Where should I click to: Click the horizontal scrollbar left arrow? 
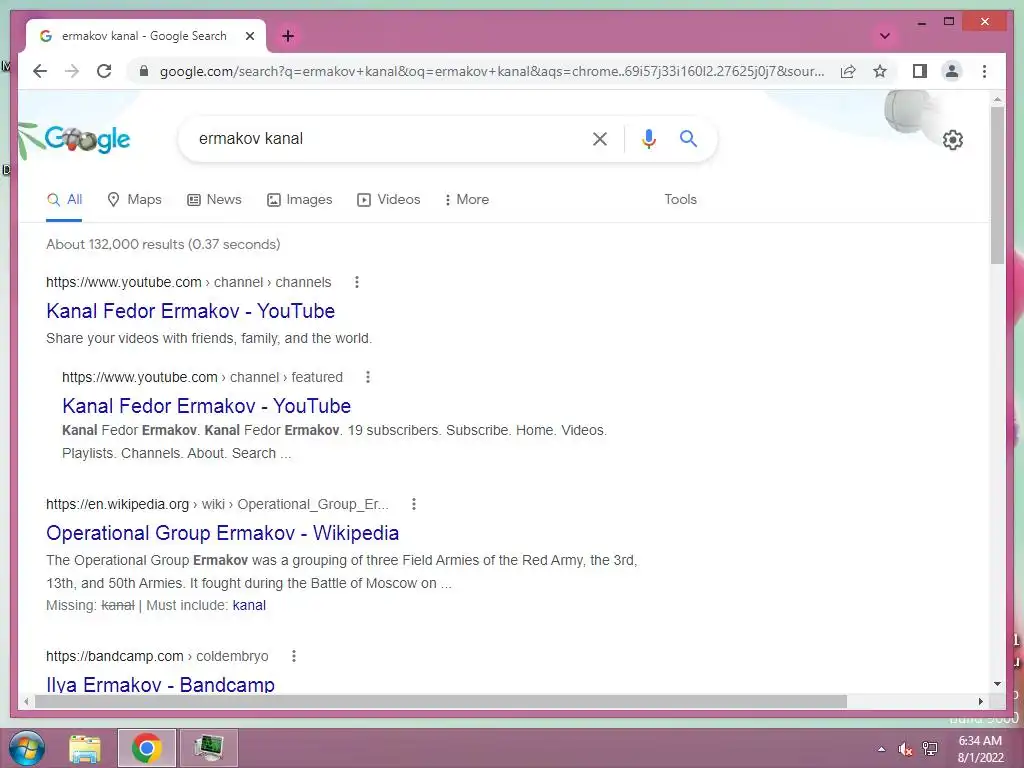pyautogui.click(x=26, y=701)
